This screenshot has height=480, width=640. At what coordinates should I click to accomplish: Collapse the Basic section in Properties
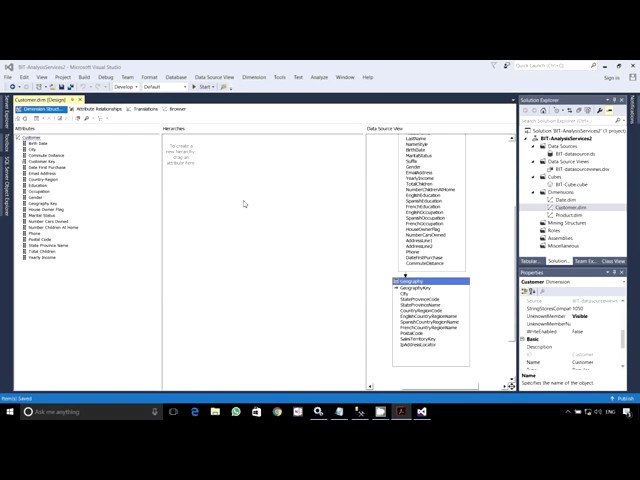point(523,339)
